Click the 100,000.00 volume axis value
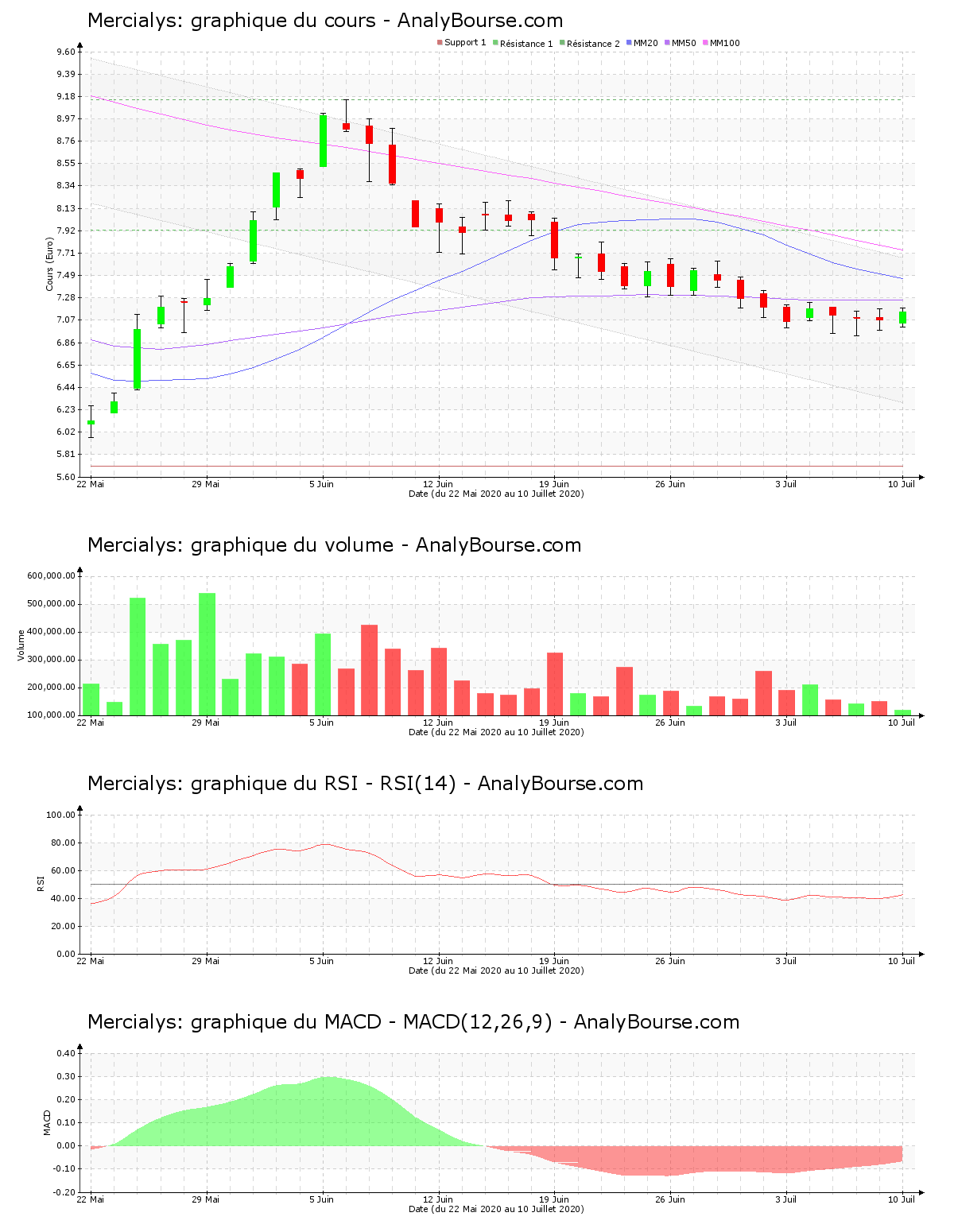 point(52,715)
